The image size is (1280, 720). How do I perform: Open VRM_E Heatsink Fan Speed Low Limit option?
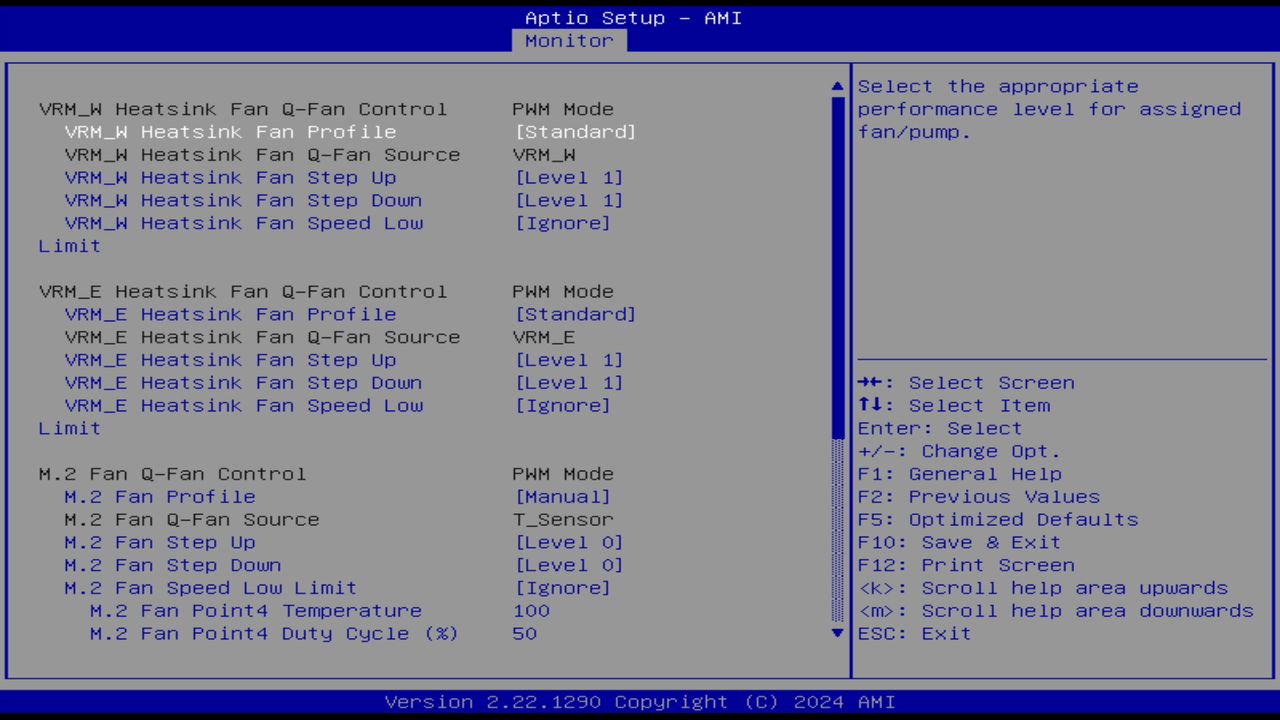tap(562, 407)
